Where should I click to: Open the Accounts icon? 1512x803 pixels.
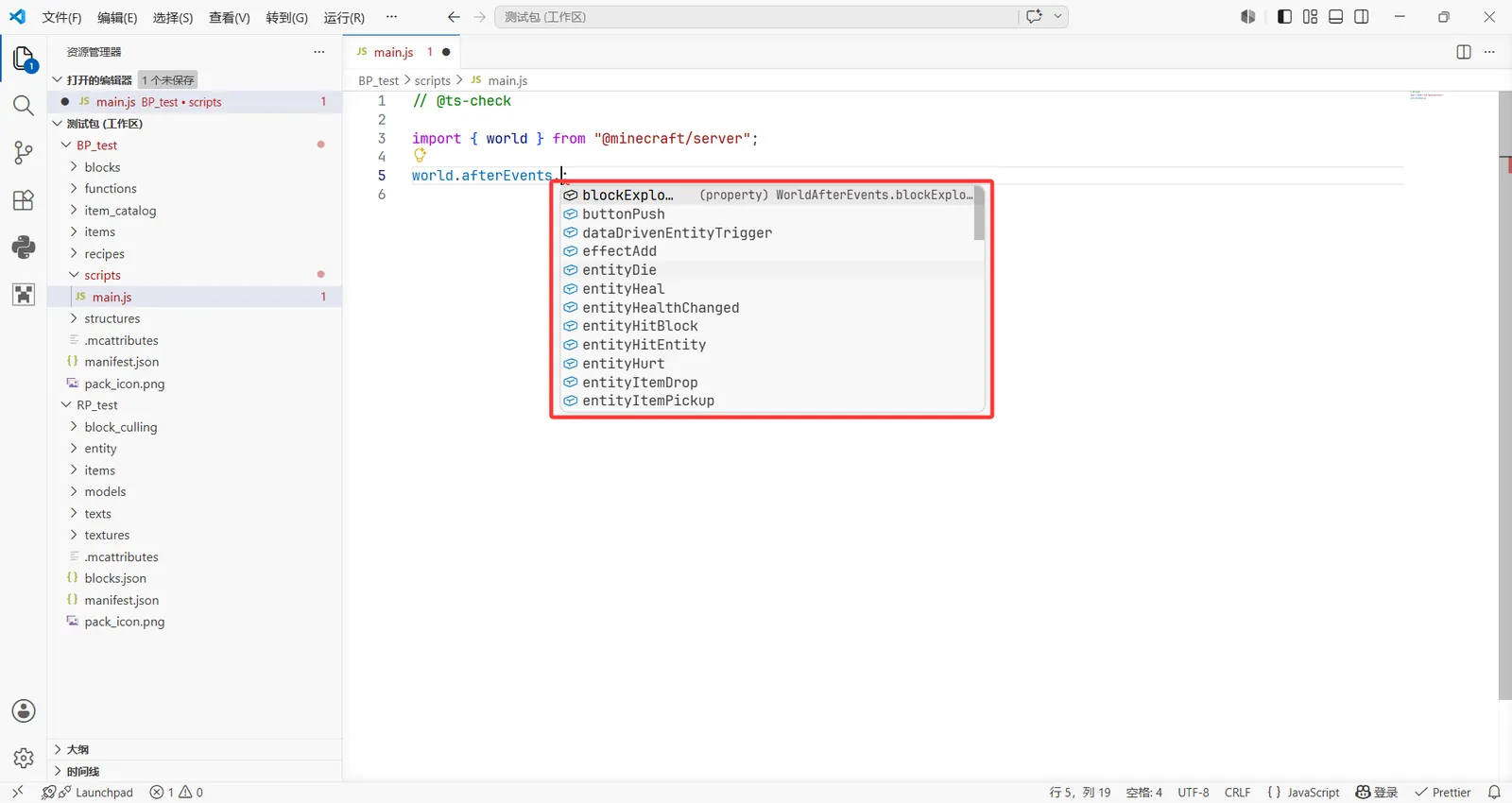[x=24, y=711]
